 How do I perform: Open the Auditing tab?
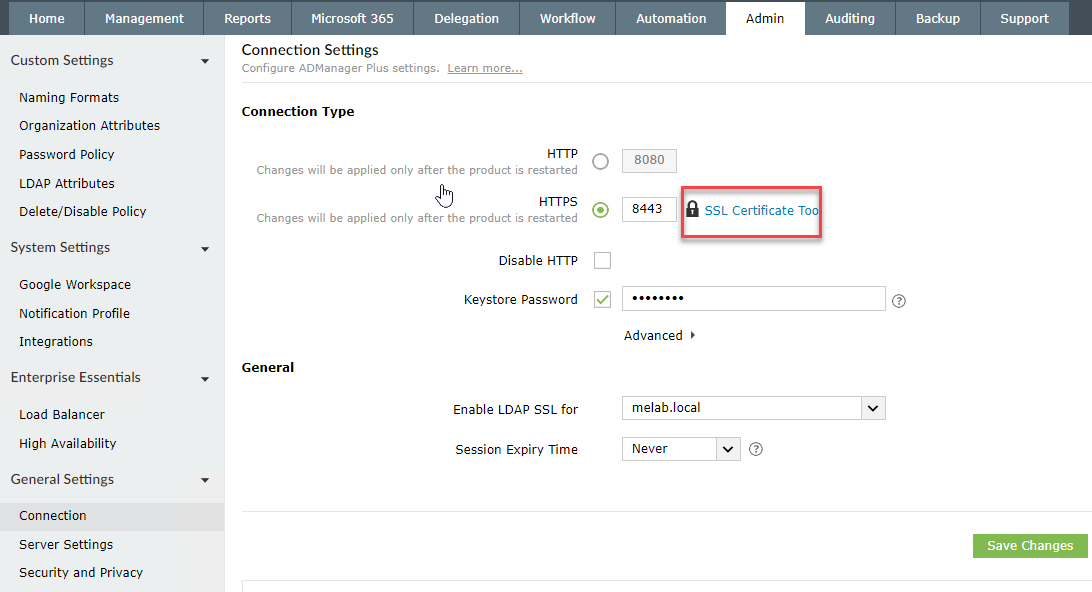849,18
